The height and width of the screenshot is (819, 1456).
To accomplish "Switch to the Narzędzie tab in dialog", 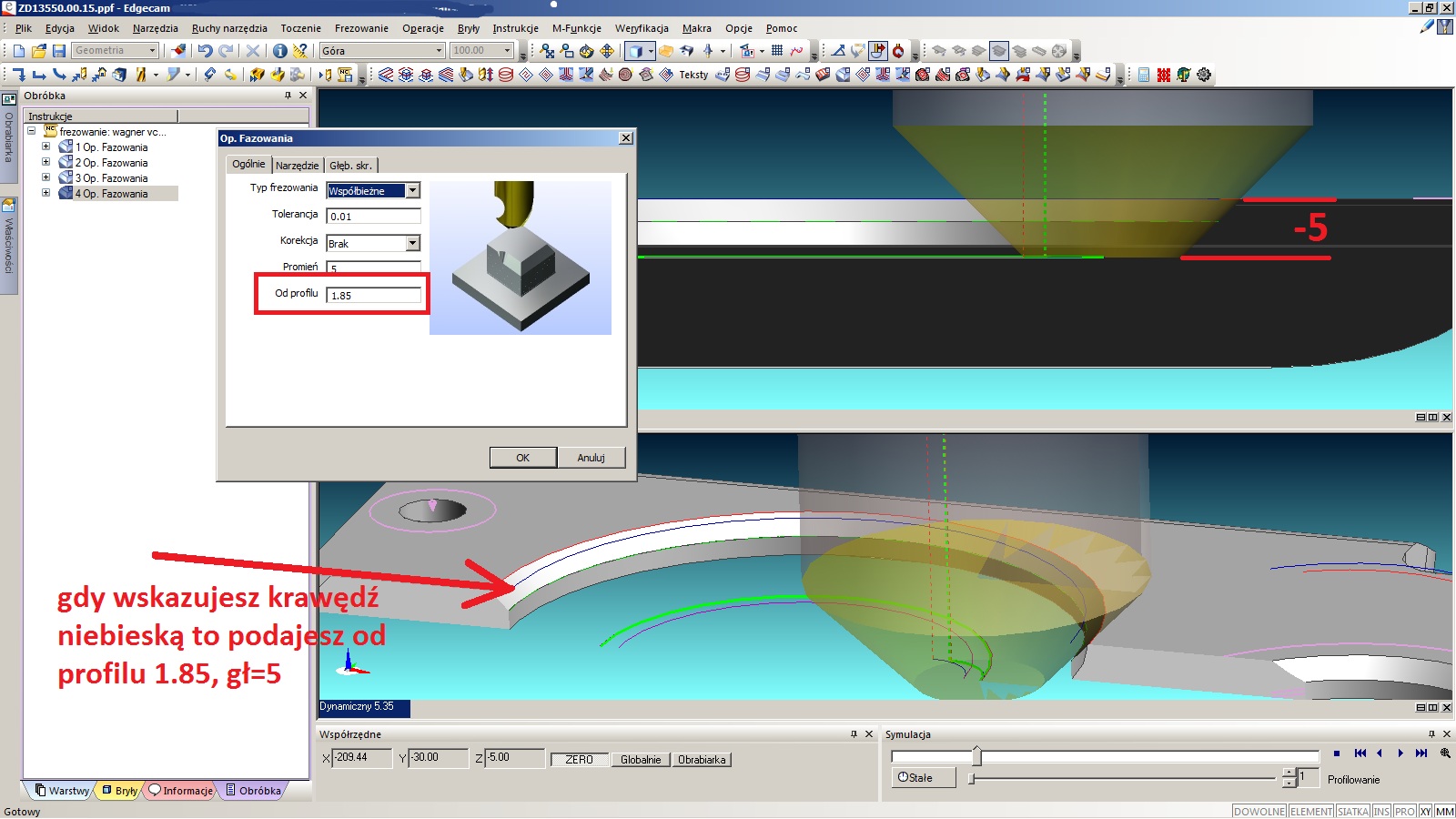I will (x=298, y=166).
